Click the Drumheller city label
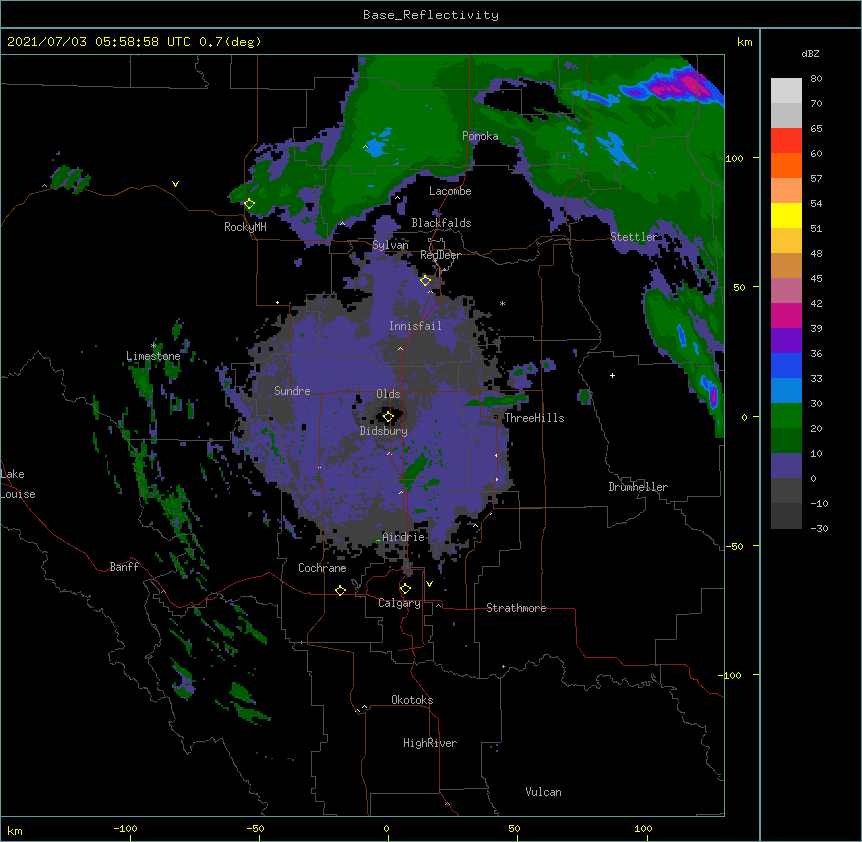Screen dimensions: 862x842 click(638, 487)
